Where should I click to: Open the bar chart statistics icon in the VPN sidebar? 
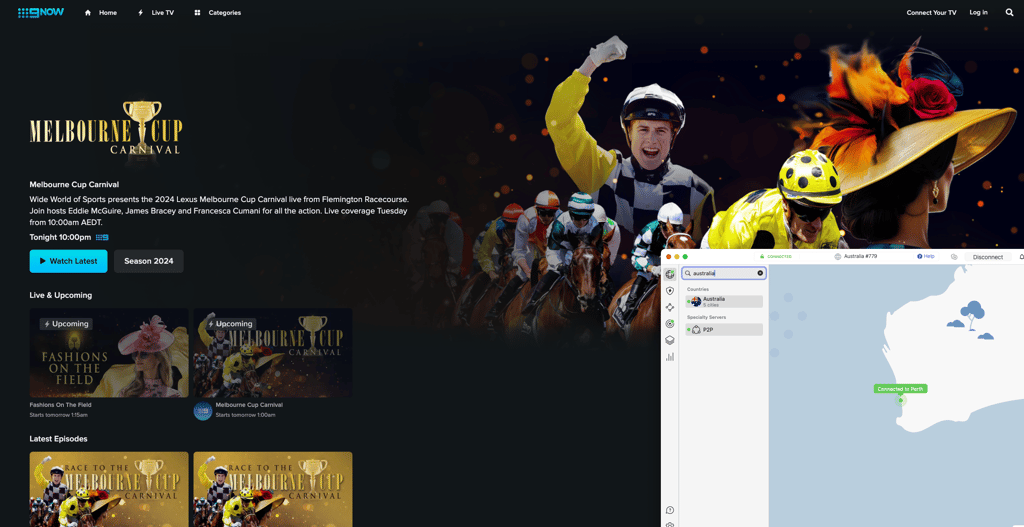(669, 357)
